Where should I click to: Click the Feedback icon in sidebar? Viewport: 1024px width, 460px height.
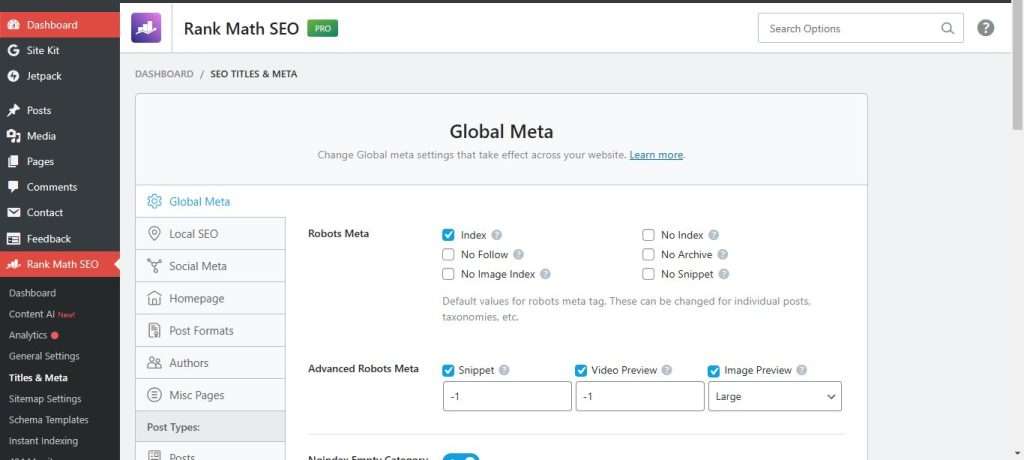click(14, 238)
